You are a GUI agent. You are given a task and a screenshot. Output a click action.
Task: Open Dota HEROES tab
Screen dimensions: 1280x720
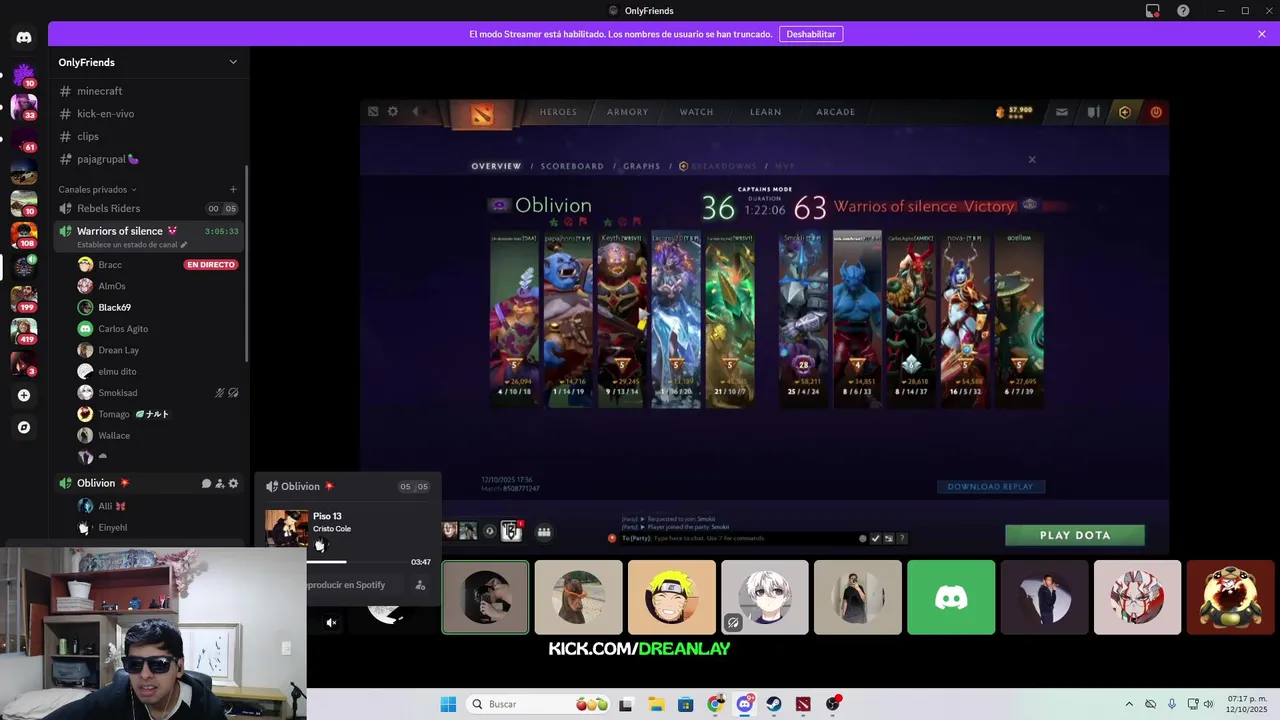click(558, 112)
